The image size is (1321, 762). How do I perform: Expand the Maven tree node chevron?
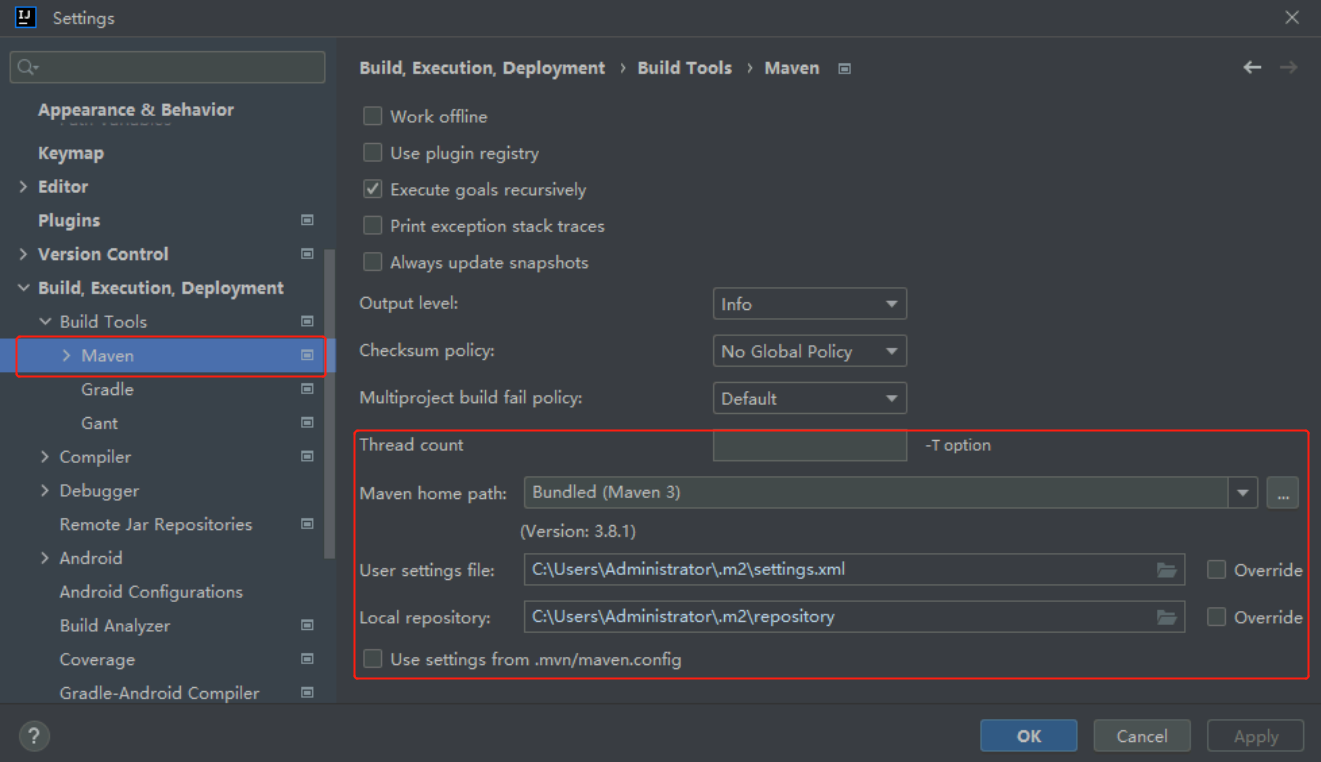tap(67, 355)
